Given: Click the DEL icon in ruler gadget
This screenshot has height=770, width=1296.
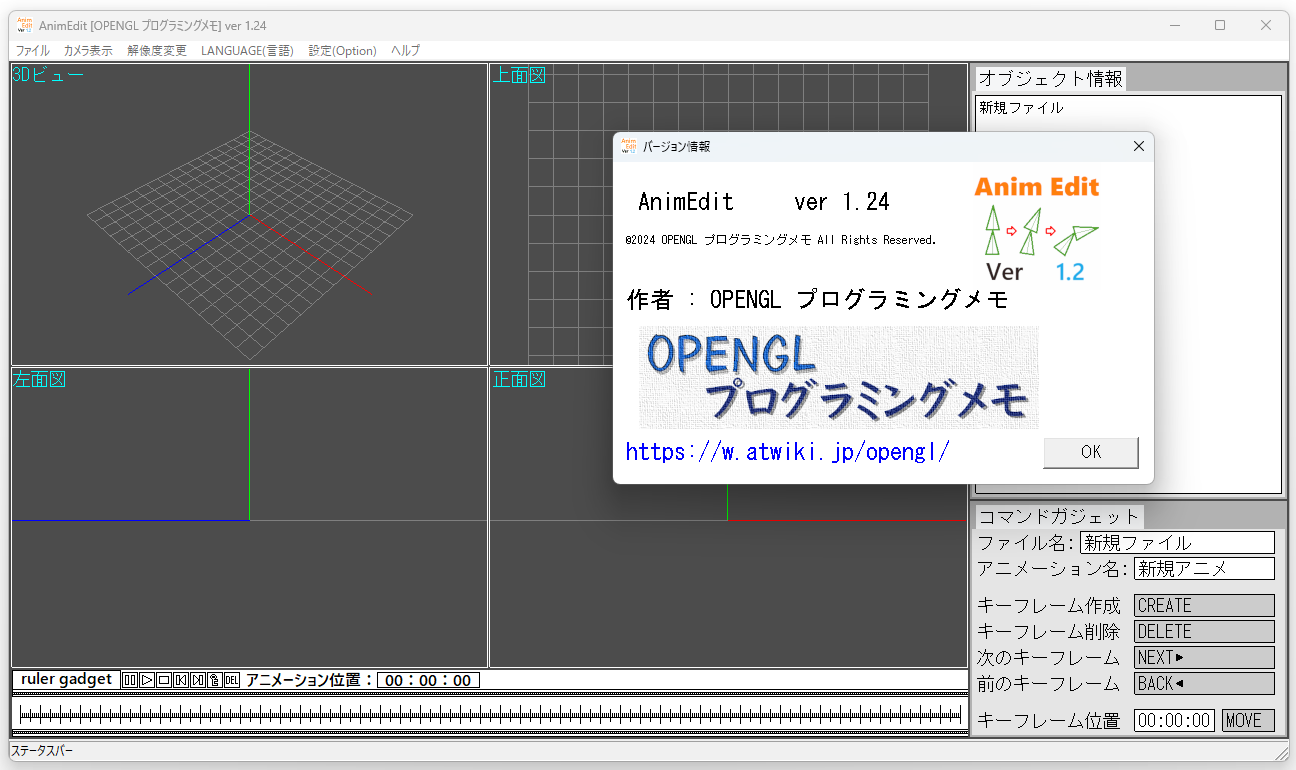Looking at the screenshot, I should coord(232,680).
